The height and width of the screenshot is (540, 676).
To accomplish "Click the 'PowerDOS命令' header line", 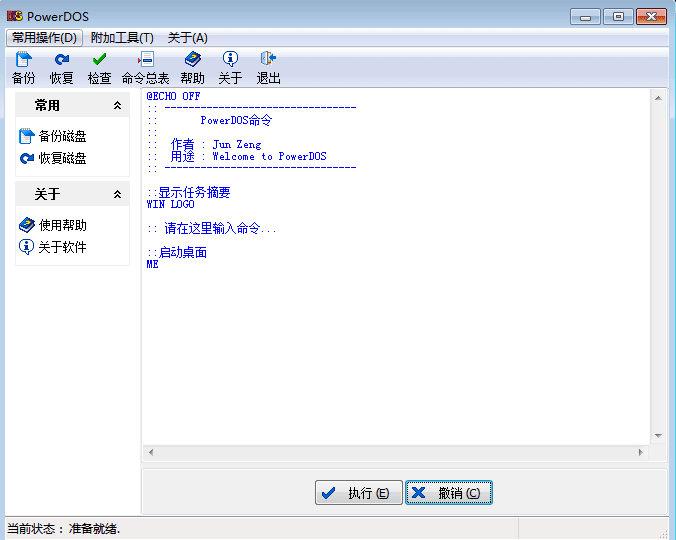I will pyautogui.click(x=236, y=120).
